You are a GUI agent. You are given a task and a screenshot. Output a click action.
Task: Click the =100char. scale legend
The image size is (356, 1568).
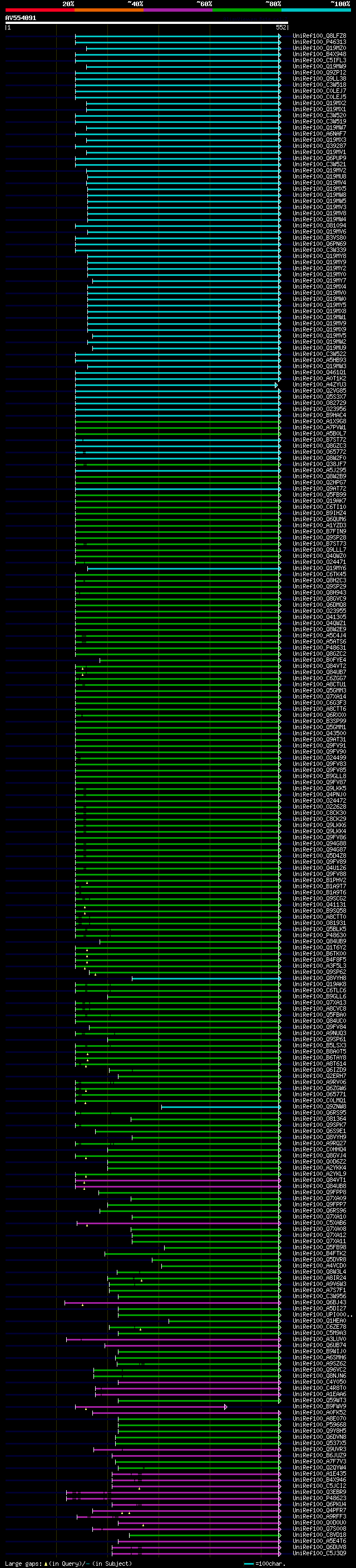tap(265, 1564)
